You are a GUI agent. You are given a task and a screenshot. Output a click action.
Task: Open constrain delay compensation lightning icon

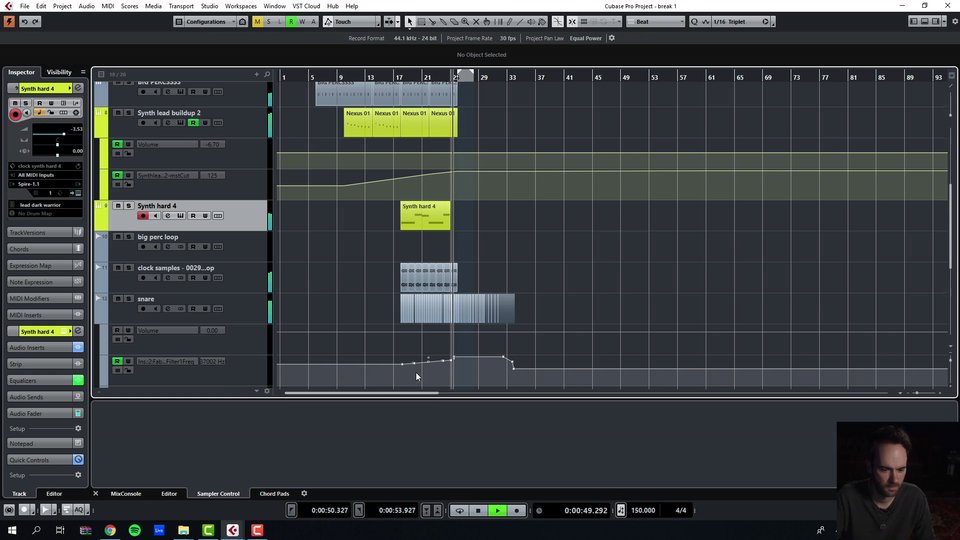click(x=9, y=21)
